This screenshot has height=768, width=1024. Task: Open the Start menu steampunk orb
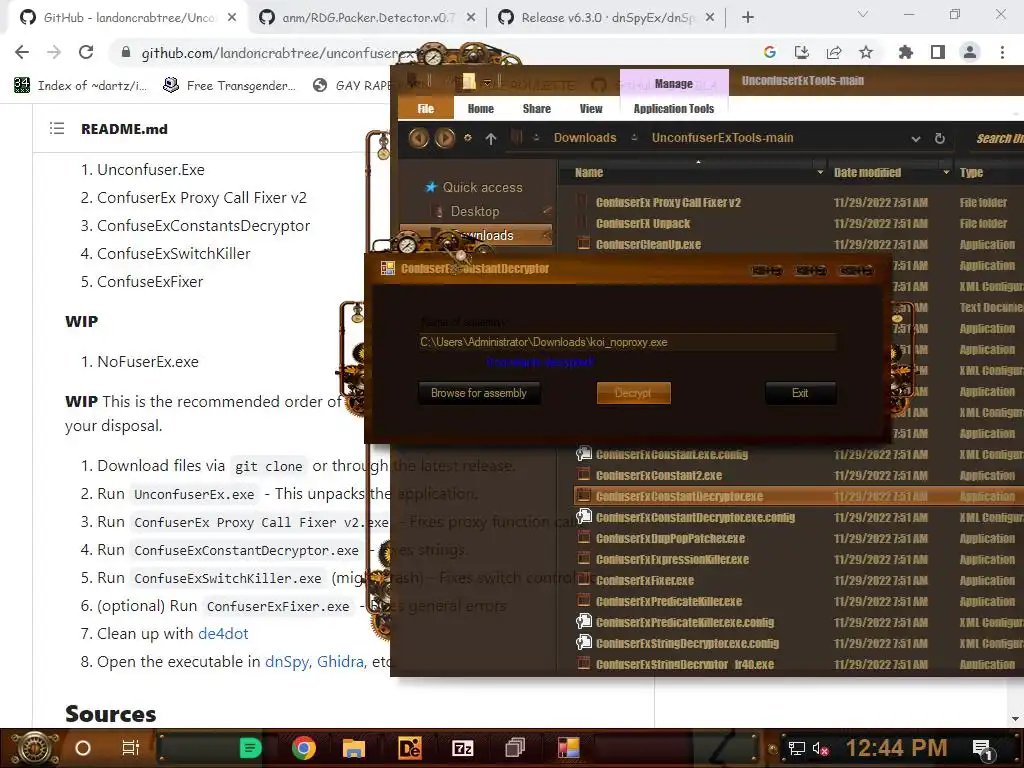[35, 748]
